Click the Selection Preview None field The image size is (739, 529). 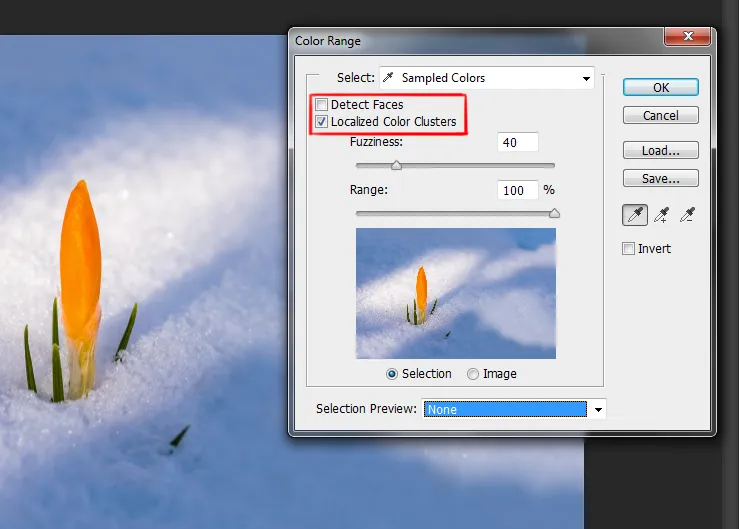[x=505, y=409]
